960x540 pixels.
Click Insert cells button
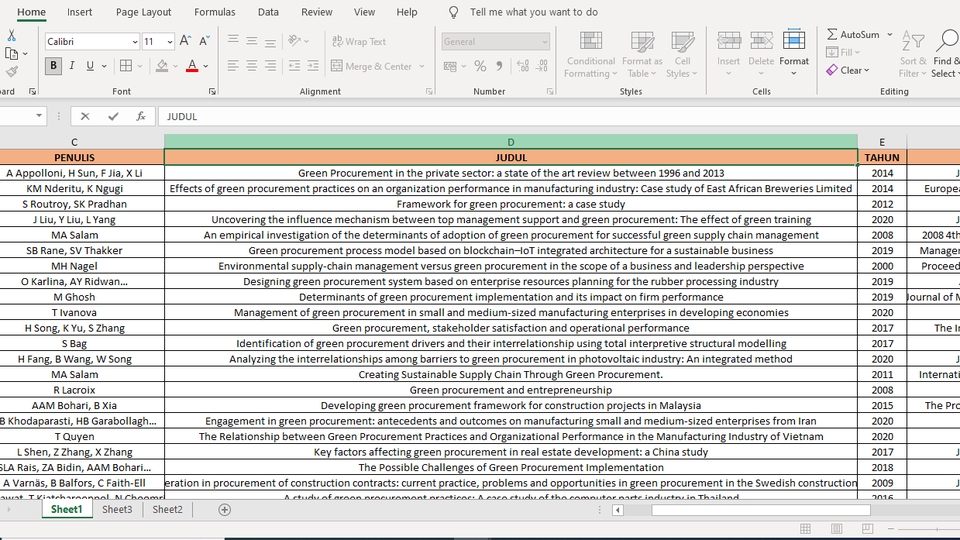click(729, 54)
